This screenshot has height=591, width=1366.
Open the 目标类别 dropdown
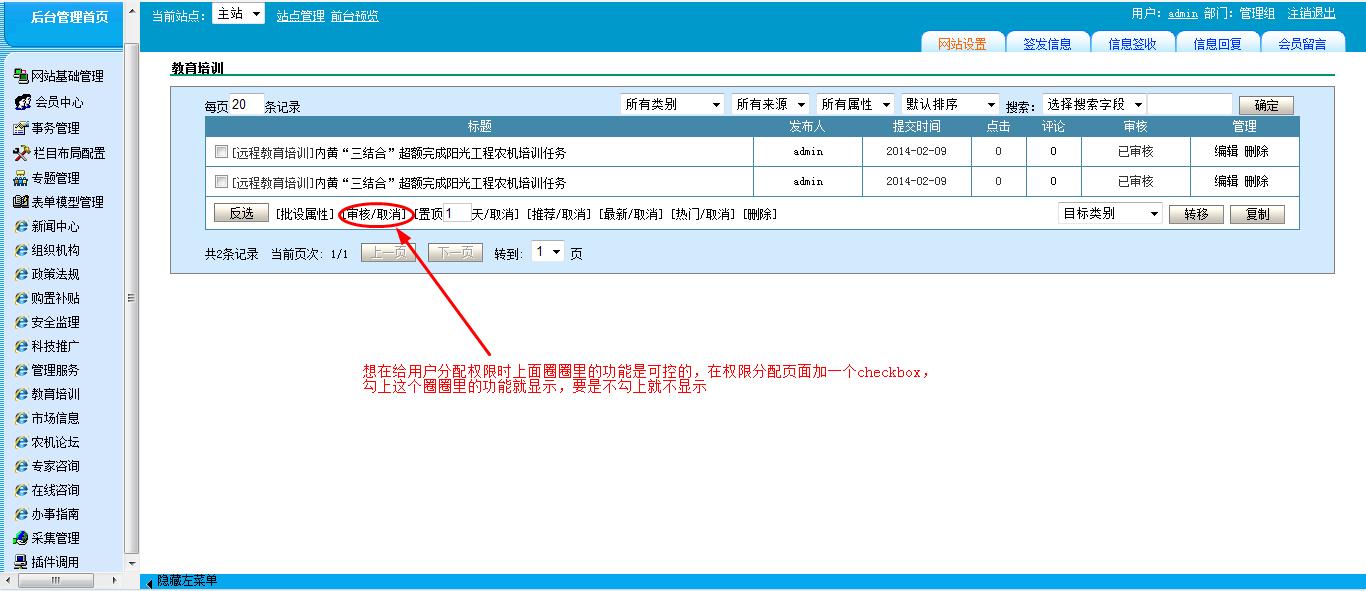(x=1110, y=214)
